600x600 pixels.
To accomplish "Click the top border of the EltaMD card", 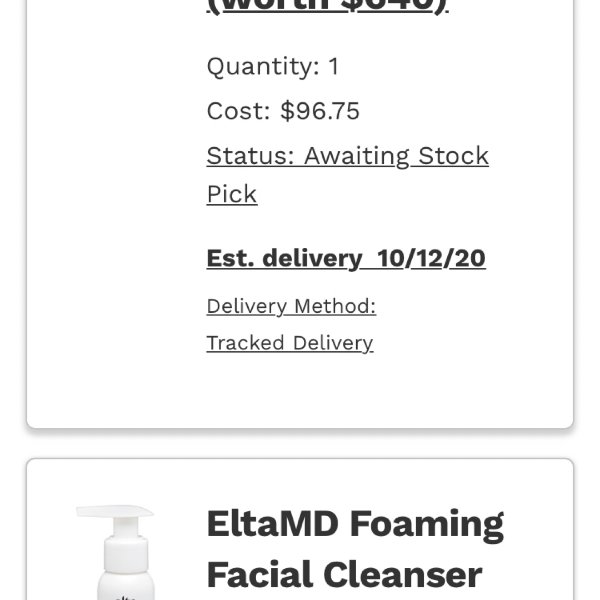I will click(300, 458).
